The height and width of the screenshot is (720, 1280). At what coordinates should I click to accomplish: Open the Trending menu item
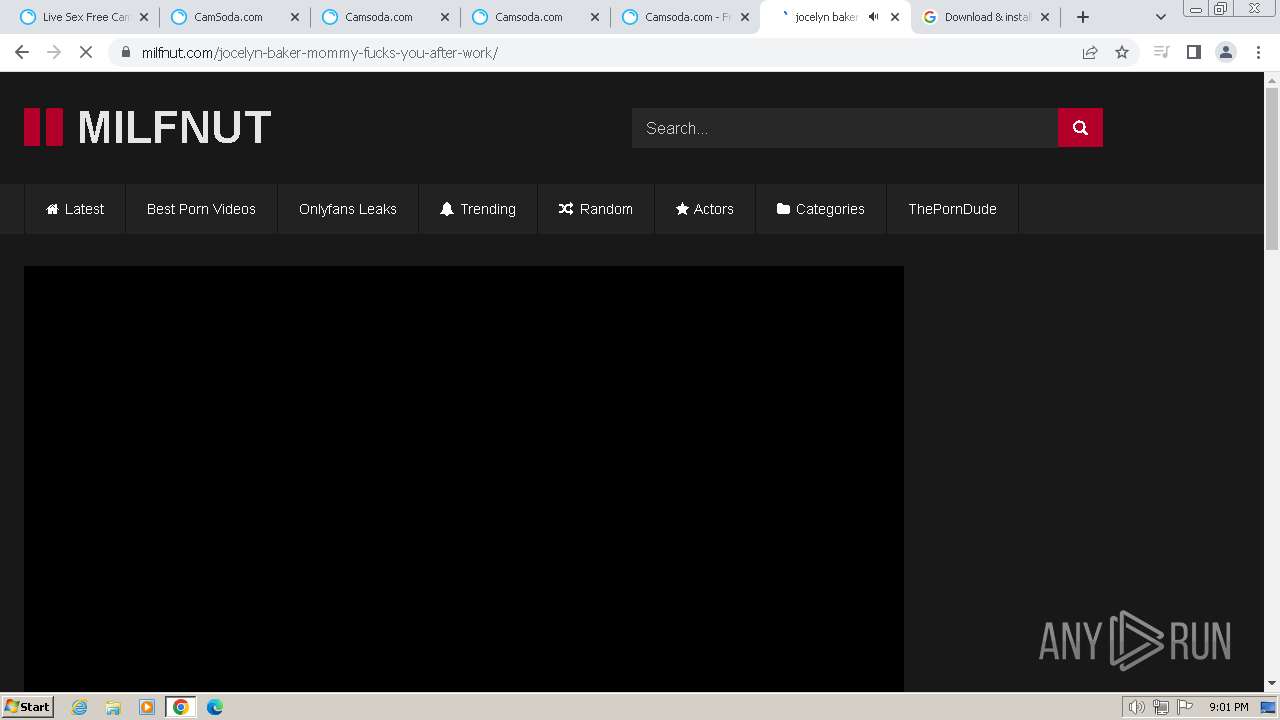(478, 209)
